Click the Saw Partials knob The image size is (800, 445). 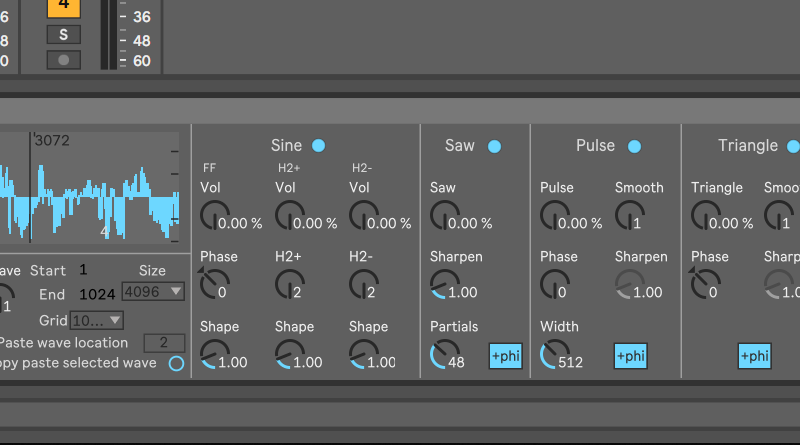tap(442, 354)
